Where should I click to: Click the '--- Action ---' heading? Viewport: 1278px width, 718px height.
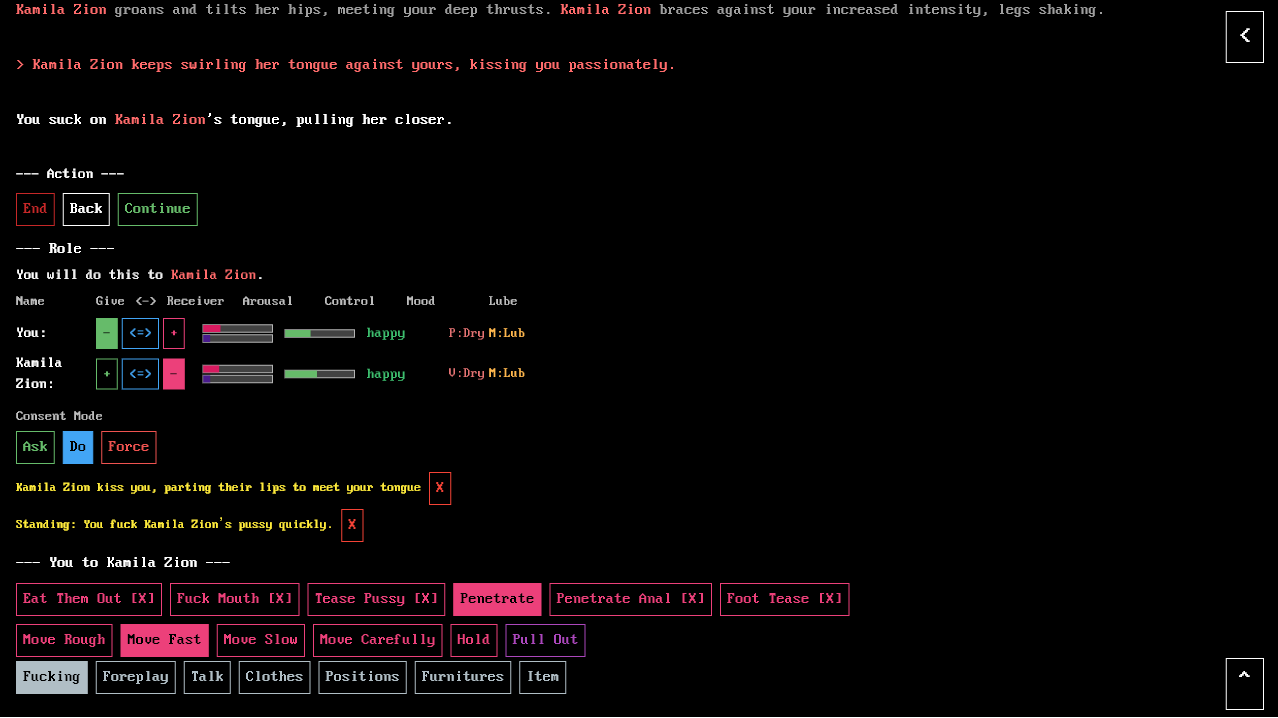[70, 174]
